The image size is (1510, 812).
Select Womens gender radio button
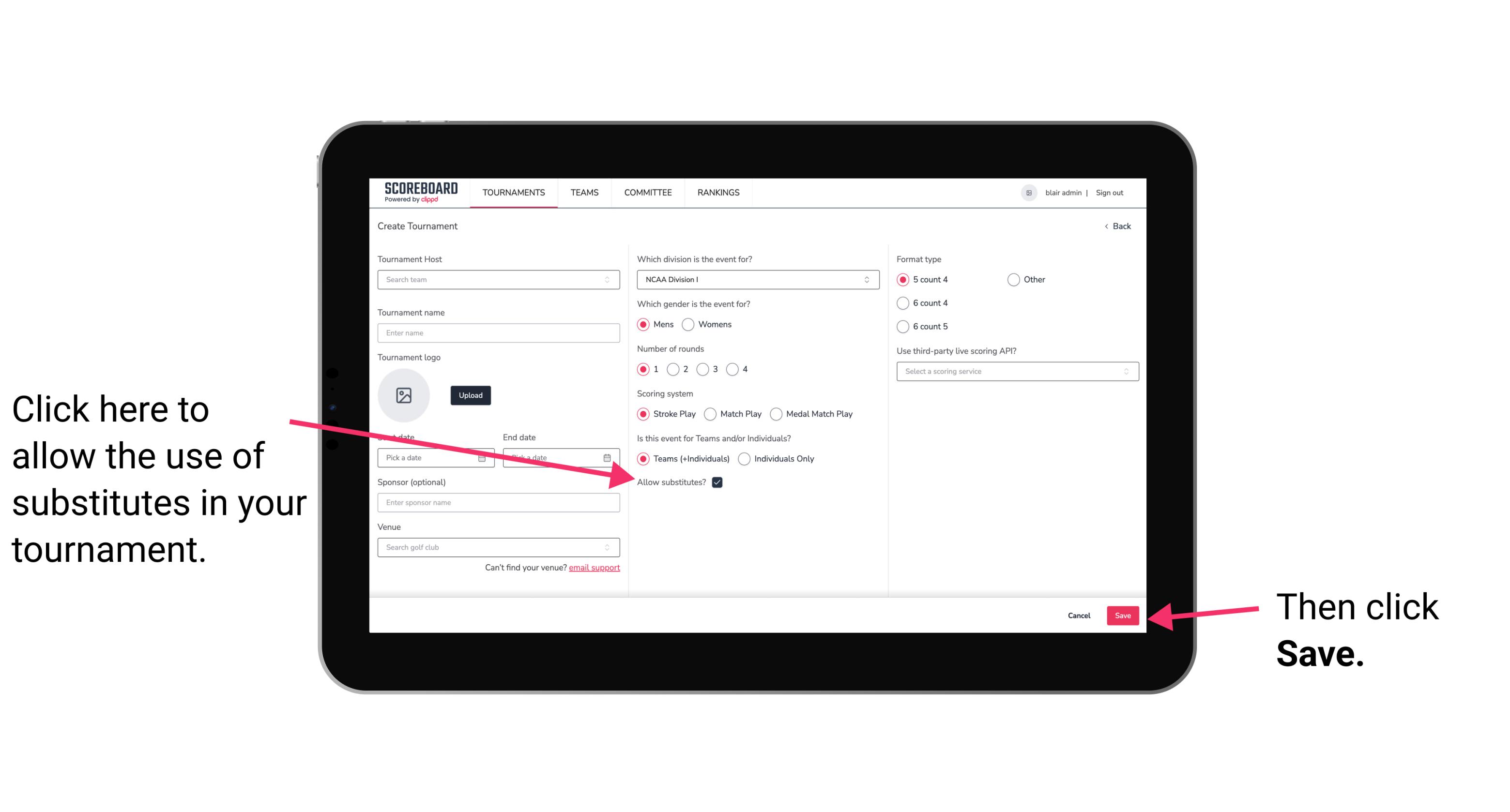(691, 325)
